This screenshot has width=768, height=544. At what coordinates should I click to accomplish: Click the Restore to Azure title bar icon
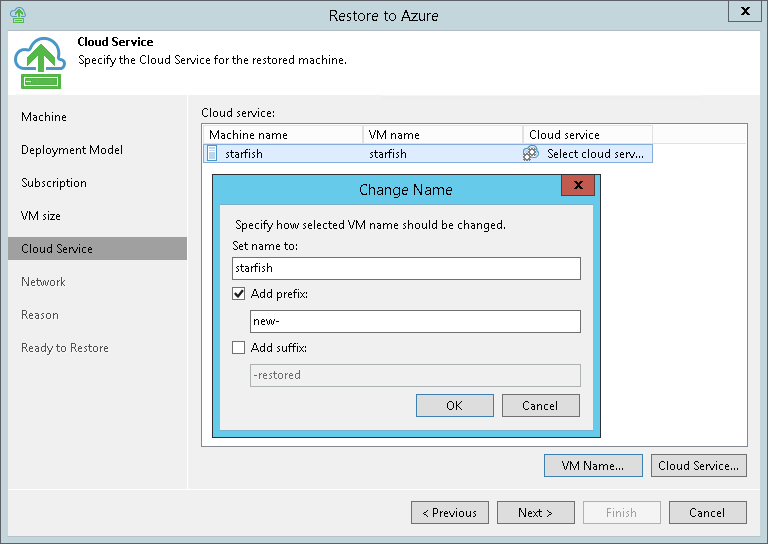coord(19,14)
